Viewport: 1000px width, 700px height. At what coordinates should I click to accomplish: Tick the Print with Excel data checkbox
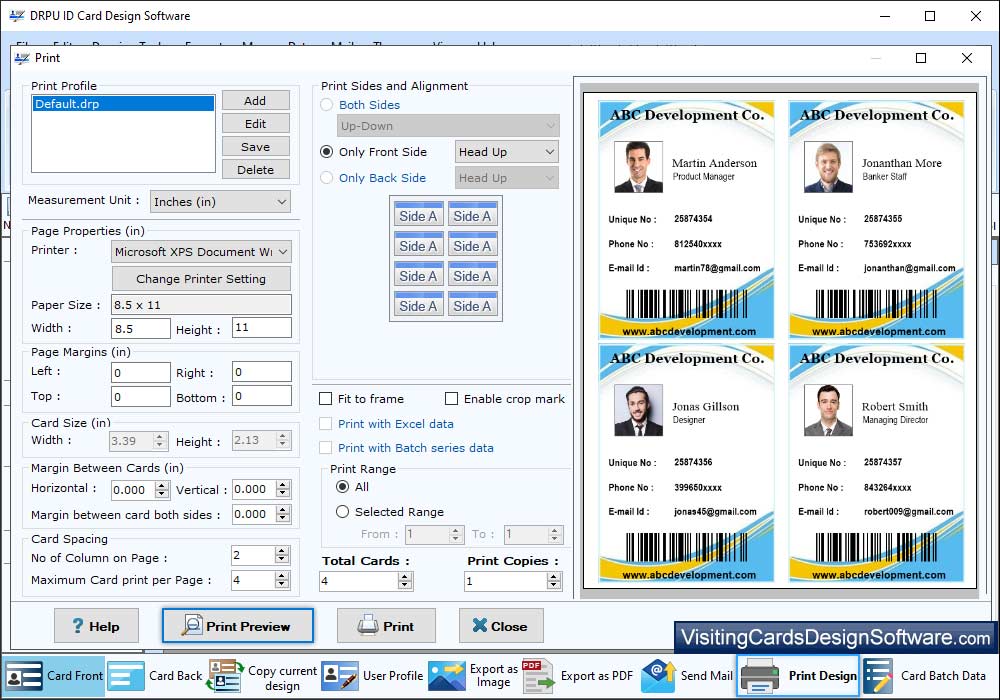(x=325, y=423)
